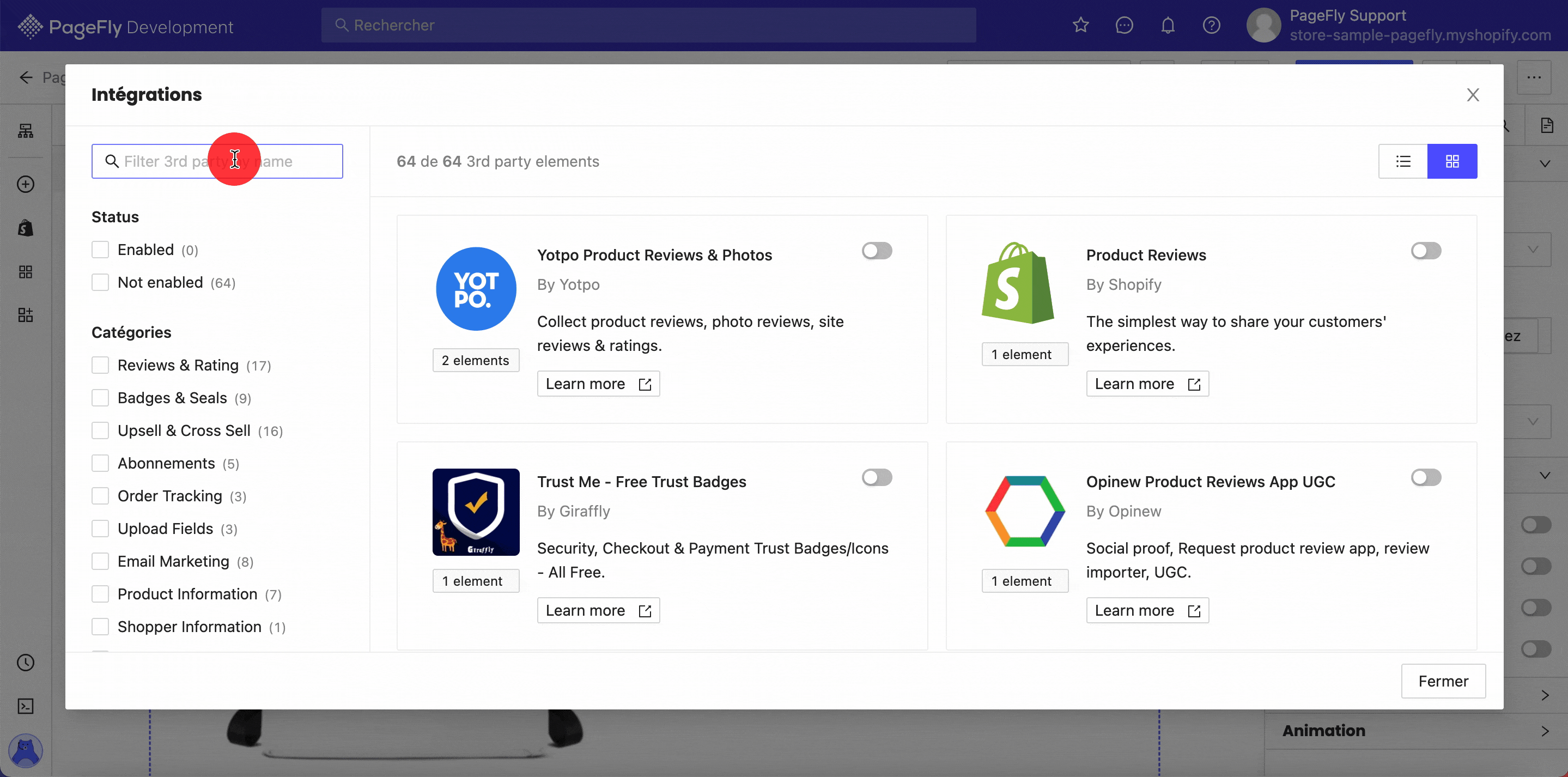Check Upload Fields category
The image size is (1568, 777).
100,529
